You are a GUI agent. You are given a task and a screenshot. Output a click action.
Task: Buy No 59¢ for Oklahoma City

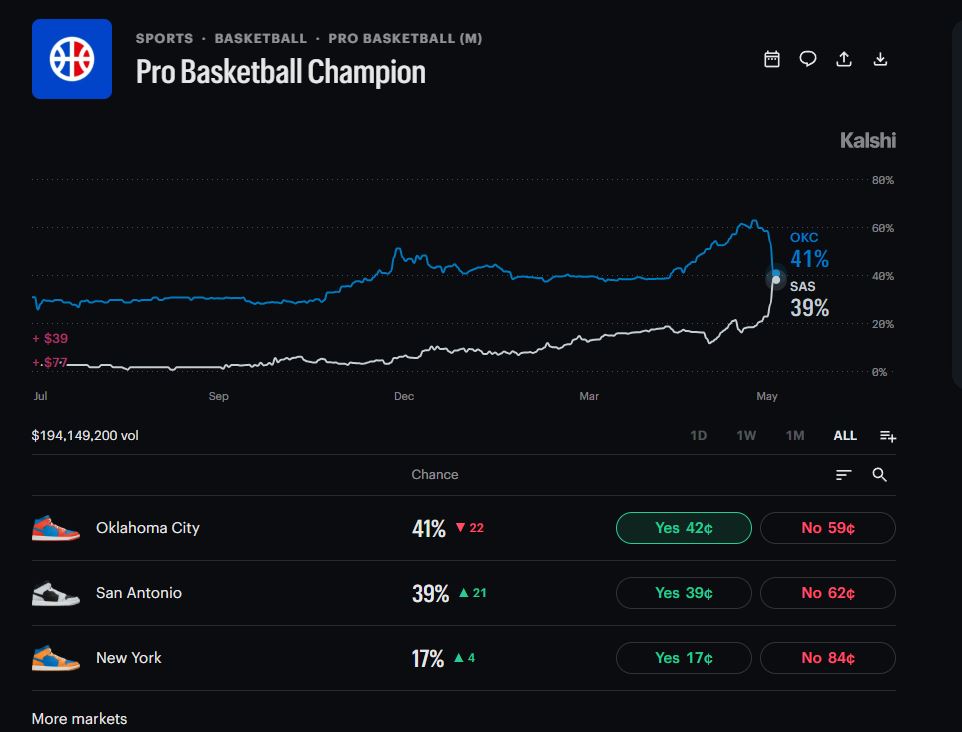(x=828, y=528)
